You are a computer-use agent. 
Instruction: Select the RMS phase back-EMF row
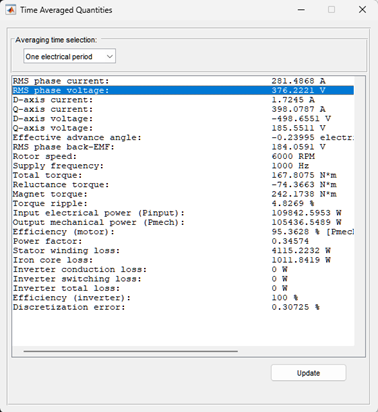point(183,147)
